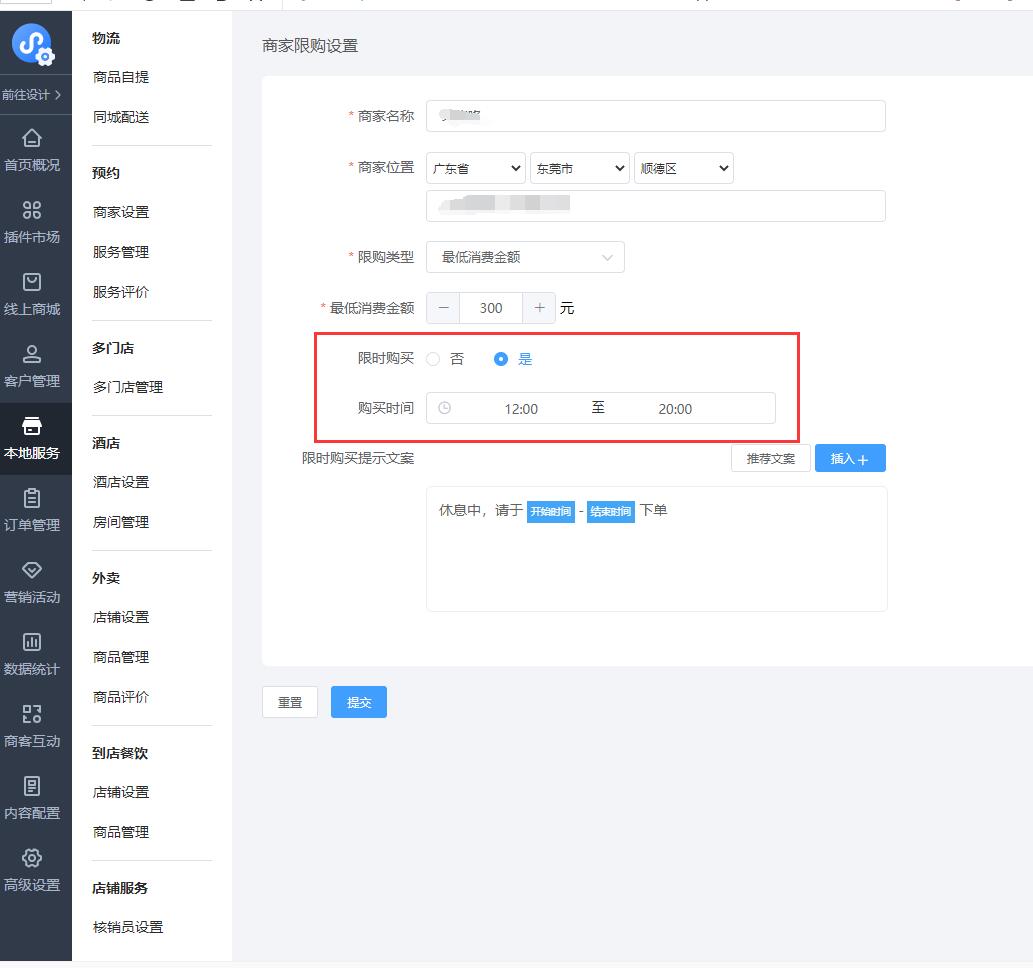Screen dimensions: 1033x968
Task: Click the 12:00 start time field
Action: click(521, 409)
